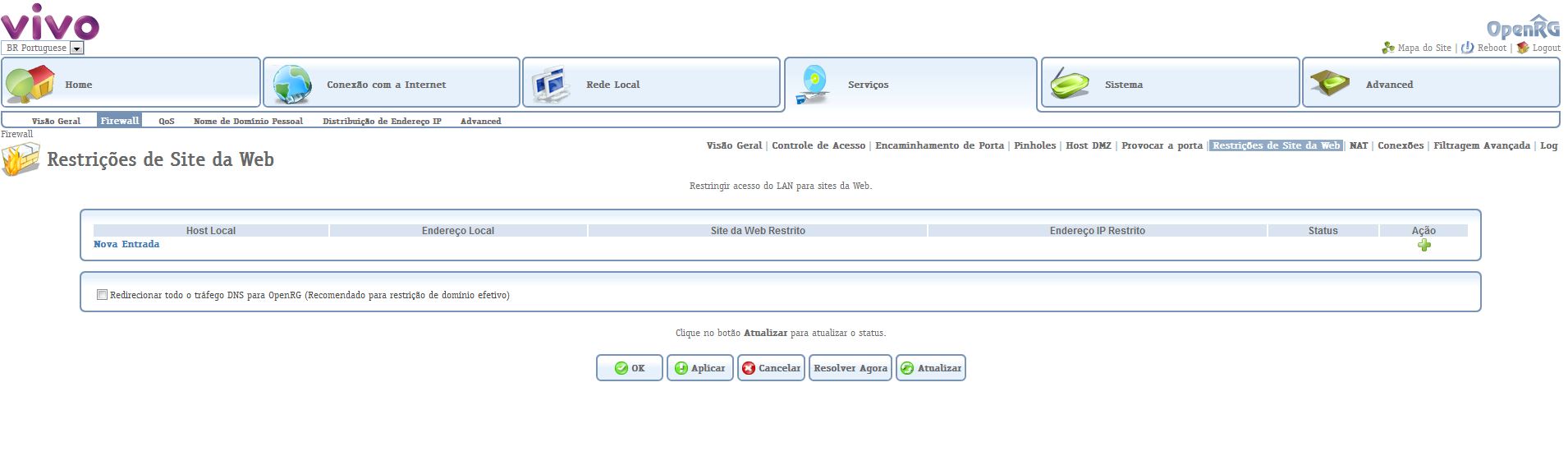Open the Pinholes link
This screenshot has width=1568, height=456.
[x=1034, y=145]
